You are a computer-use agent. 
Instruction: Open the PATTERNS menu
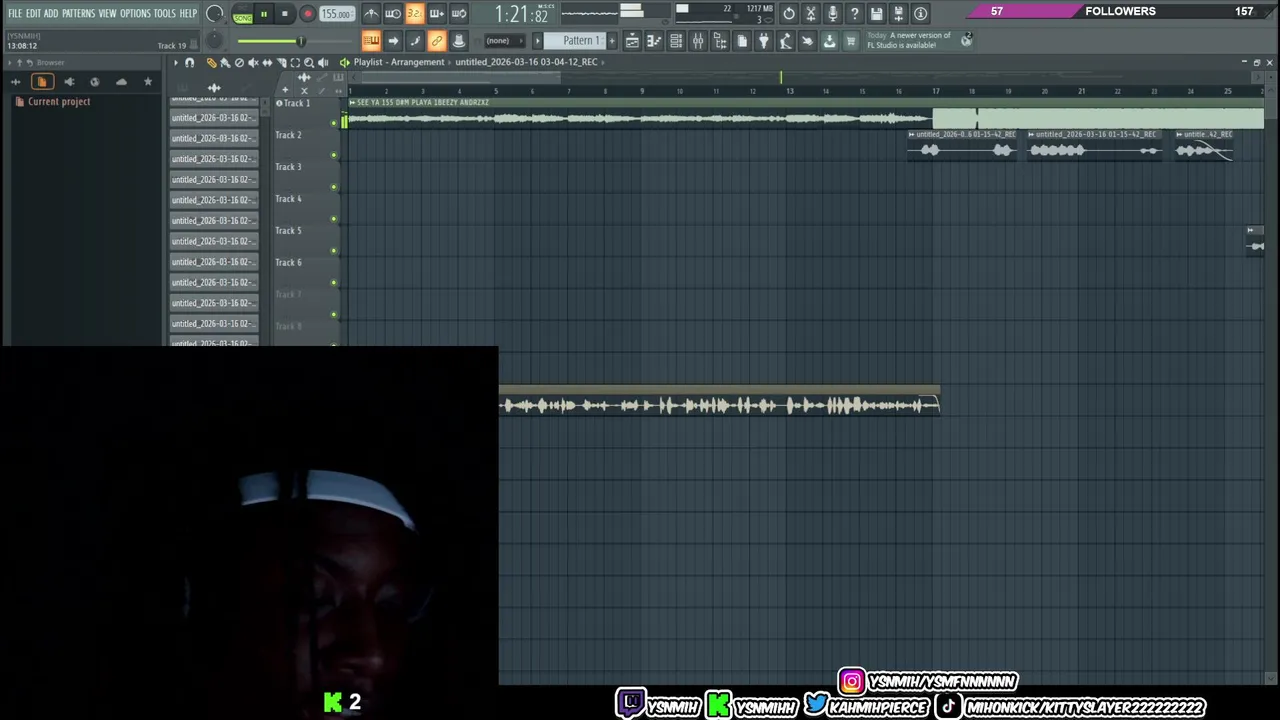pos(78,13)
